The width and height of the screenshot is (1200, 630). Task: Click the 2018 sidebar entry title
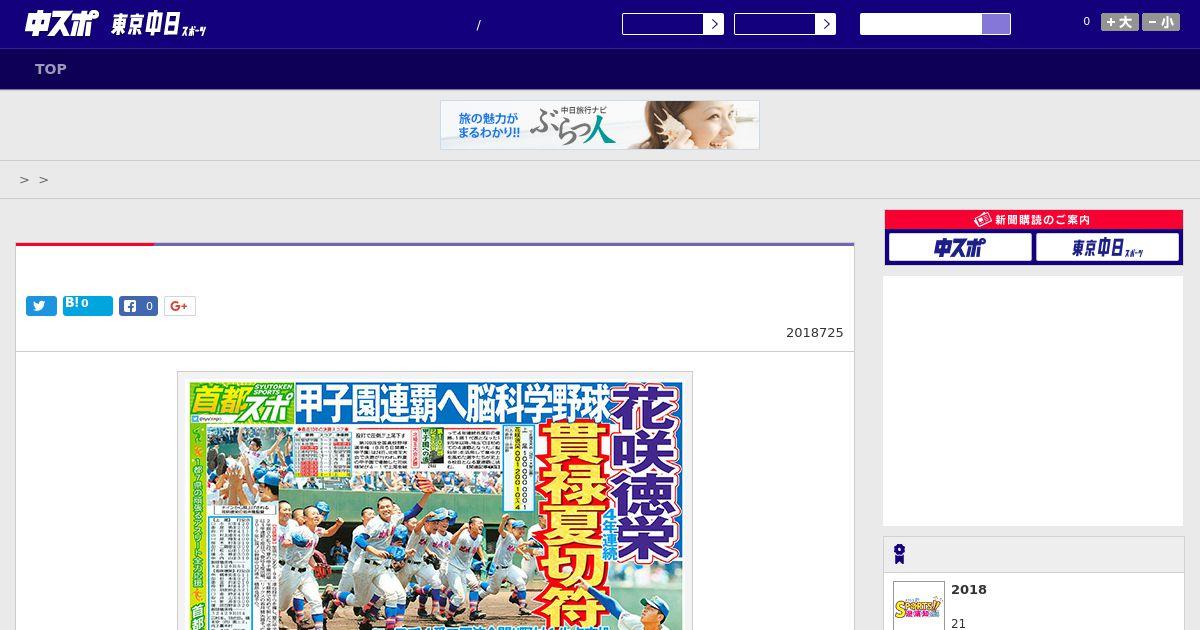point(969,590)
